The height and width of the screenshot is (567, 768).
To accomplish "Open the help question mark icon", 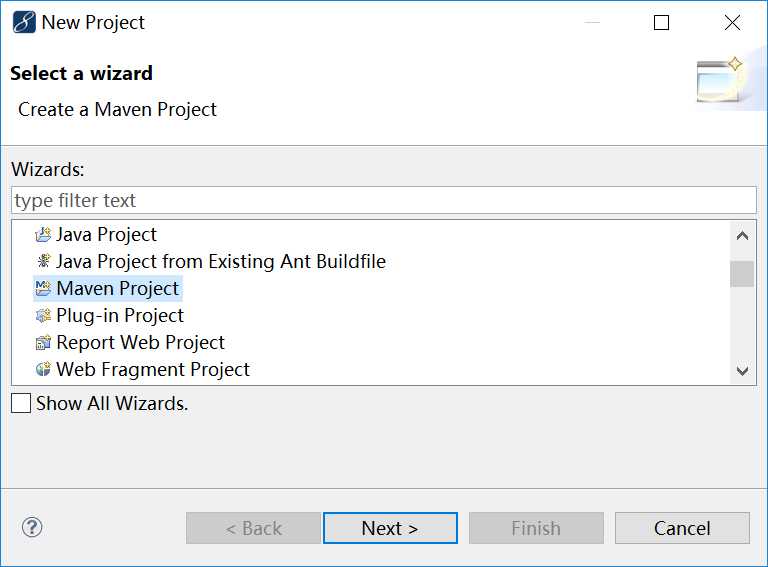I will (x=32, y=527).
